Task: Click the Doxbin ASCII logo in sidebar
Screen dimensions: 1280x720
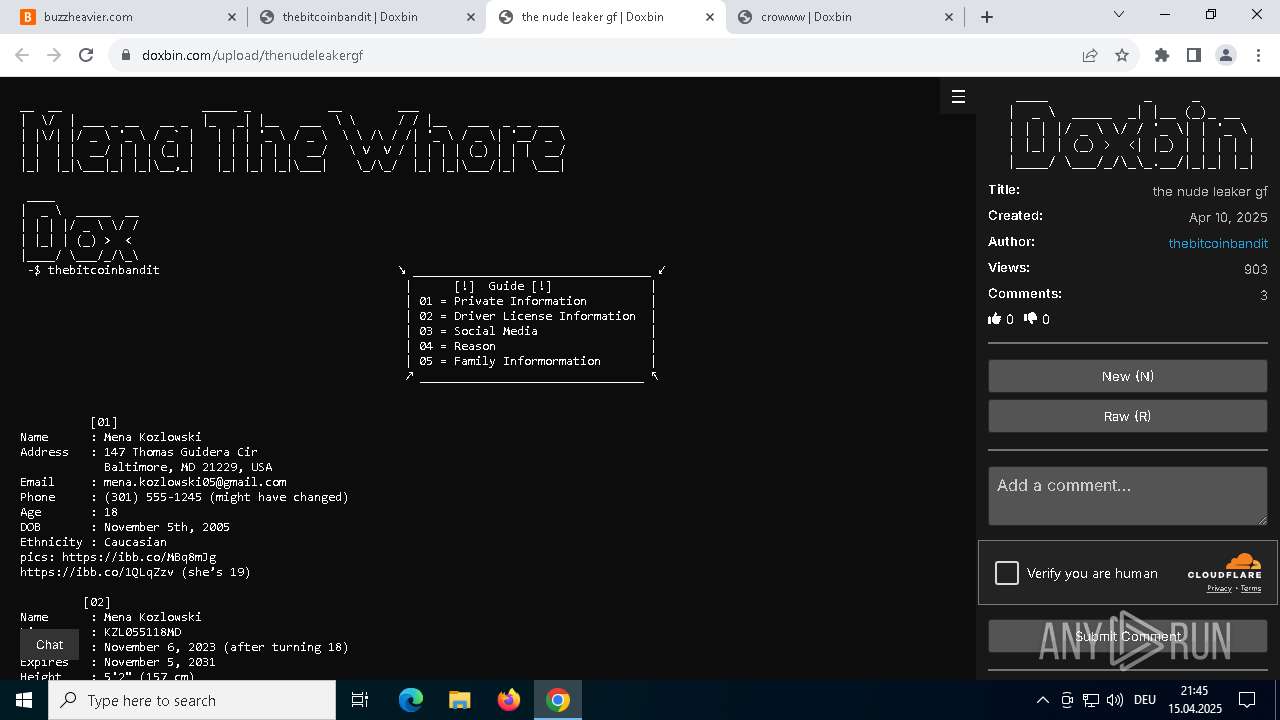Action: click(1130, 133)
